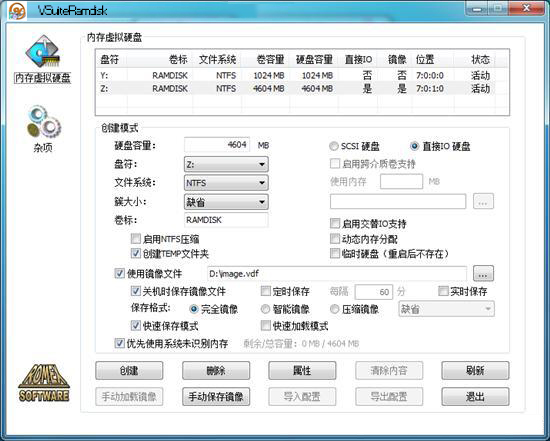Enable 启用交替IO支持 checkbox
This screenshot has width=550, height=441.
click(x=335, y=223)
